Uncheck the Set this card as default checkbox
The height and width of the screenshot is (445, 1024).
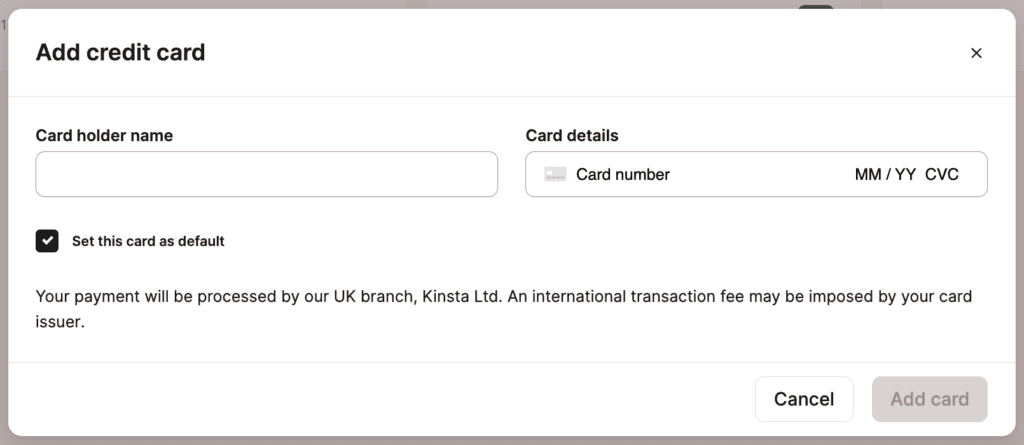(47, 241)
